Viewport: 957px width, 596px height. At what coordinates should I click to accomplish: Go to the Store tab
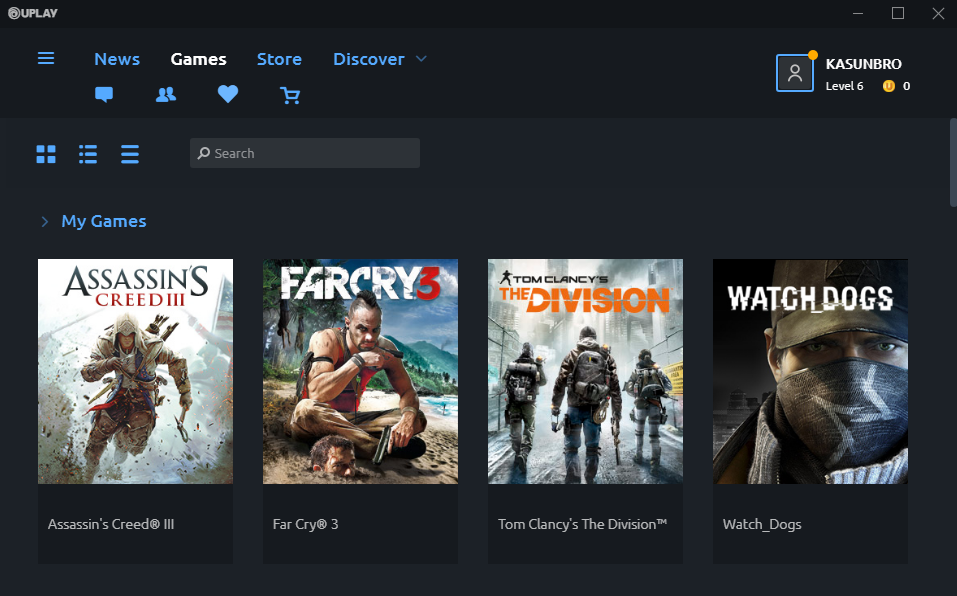tap(279, 59)
